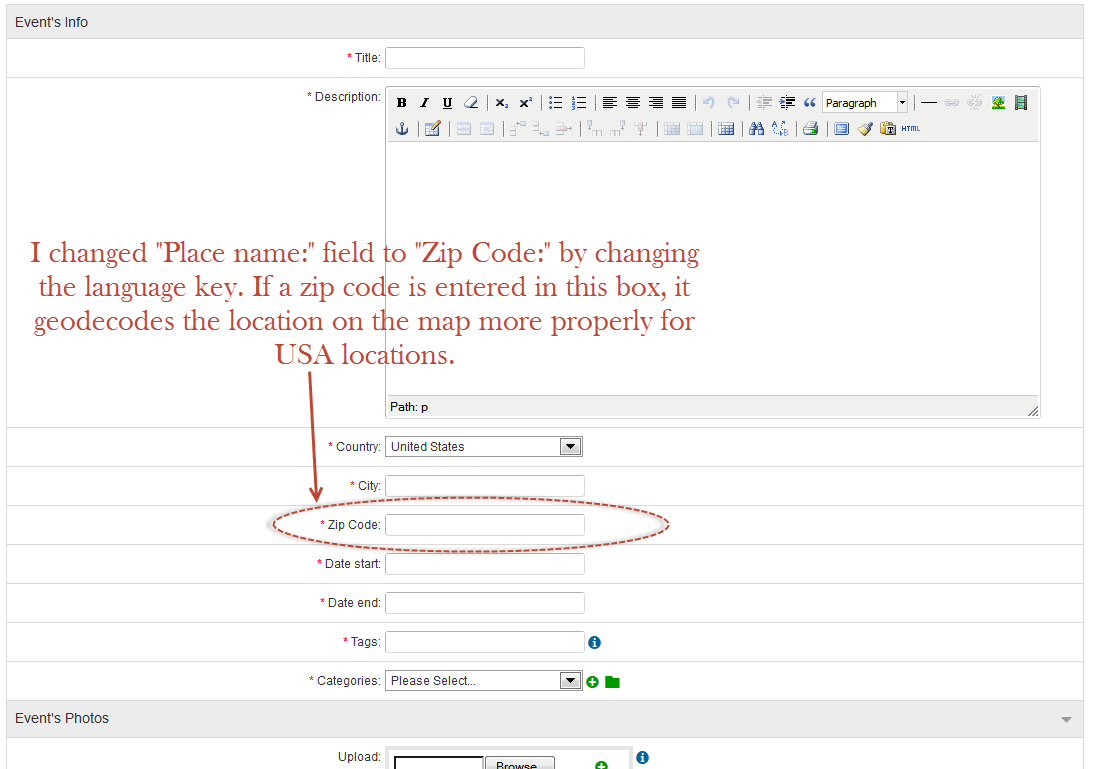Toggle bold formatting in the description editor
1093x769 pixels.
click(401, 103)
